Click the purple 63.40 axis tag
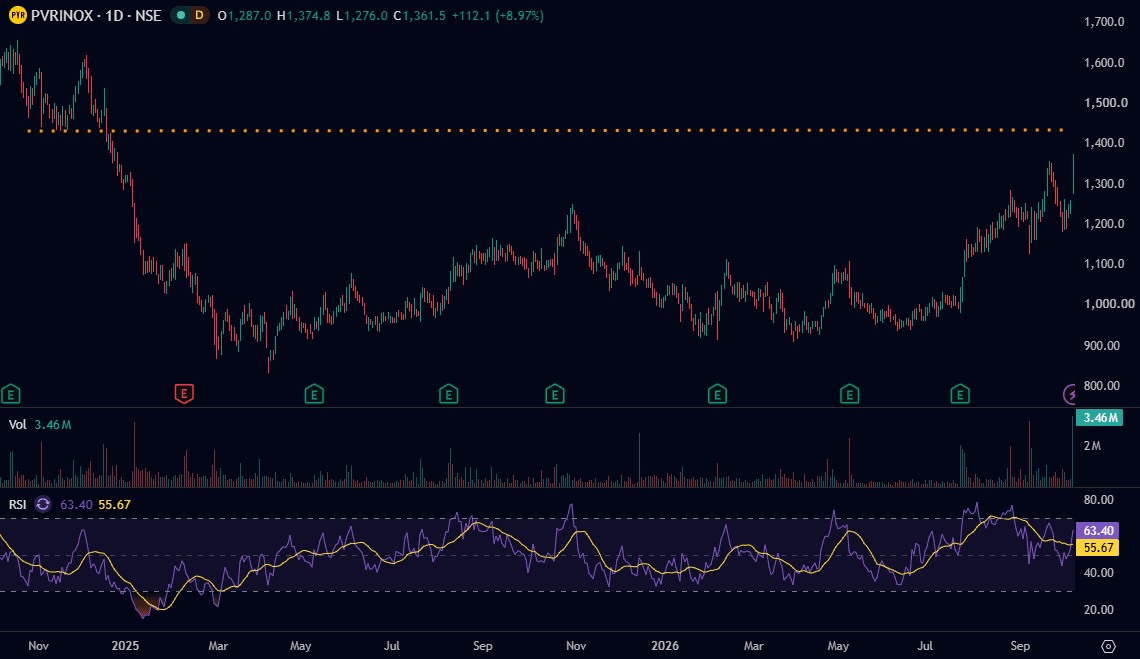 (x=1097, y=531)
